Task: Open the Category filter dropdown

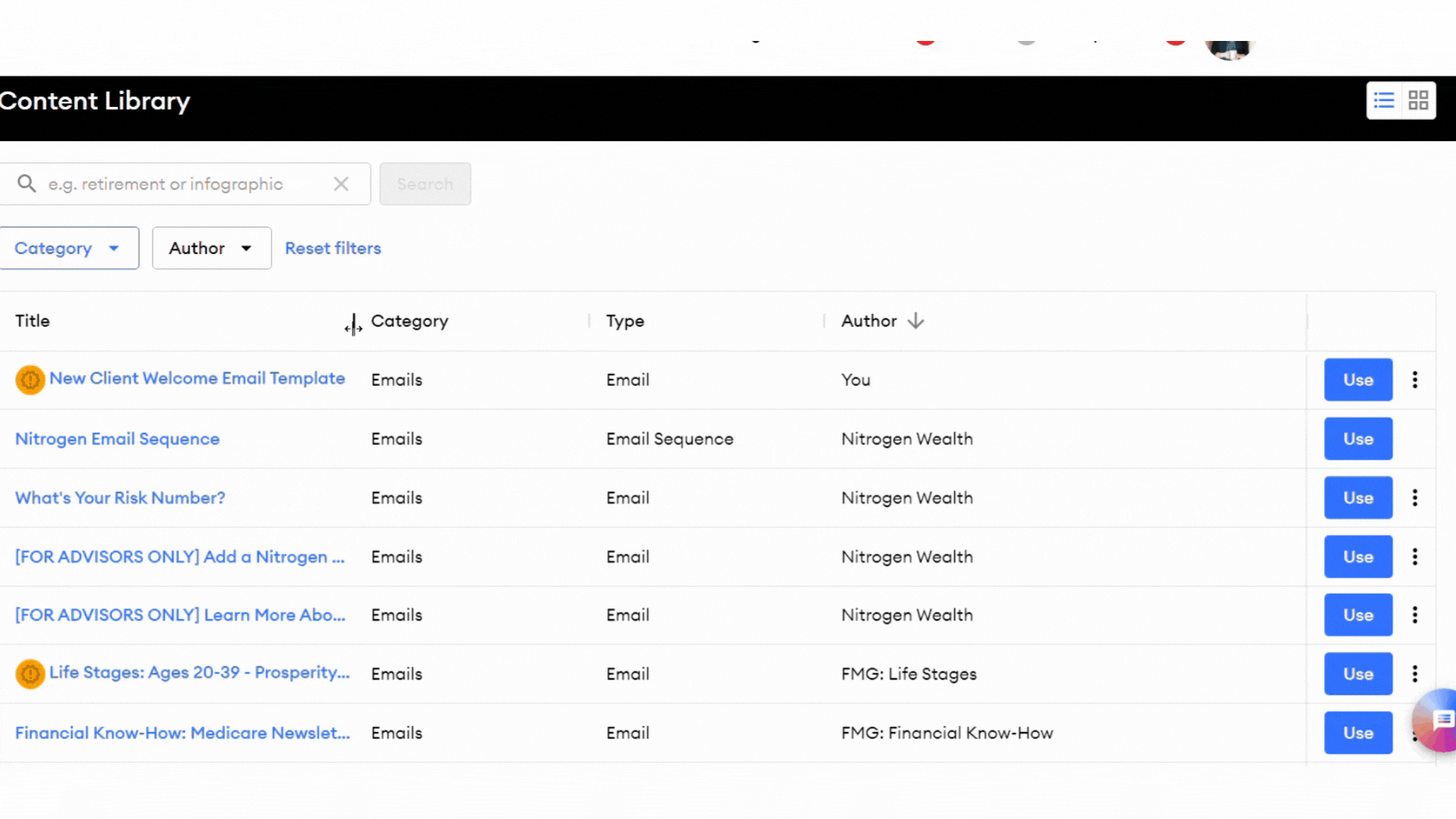Action: [68, 248]
